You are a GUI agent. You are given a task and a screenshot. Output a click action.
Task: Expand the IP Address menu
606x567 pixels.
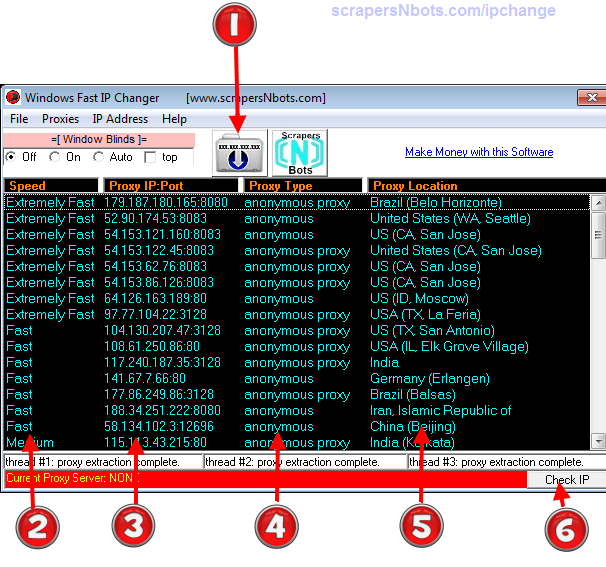[120, 119]
